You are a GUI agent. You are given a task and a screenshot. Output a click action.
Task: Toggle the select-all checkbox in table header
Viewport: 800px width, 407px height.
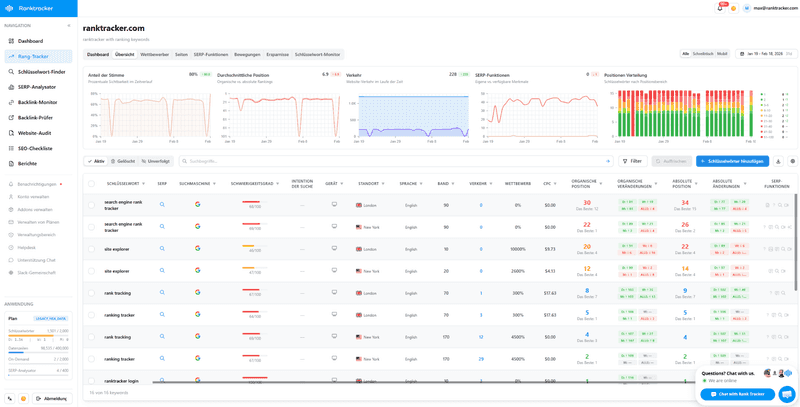pyautogui.click(x=91, y=184)
